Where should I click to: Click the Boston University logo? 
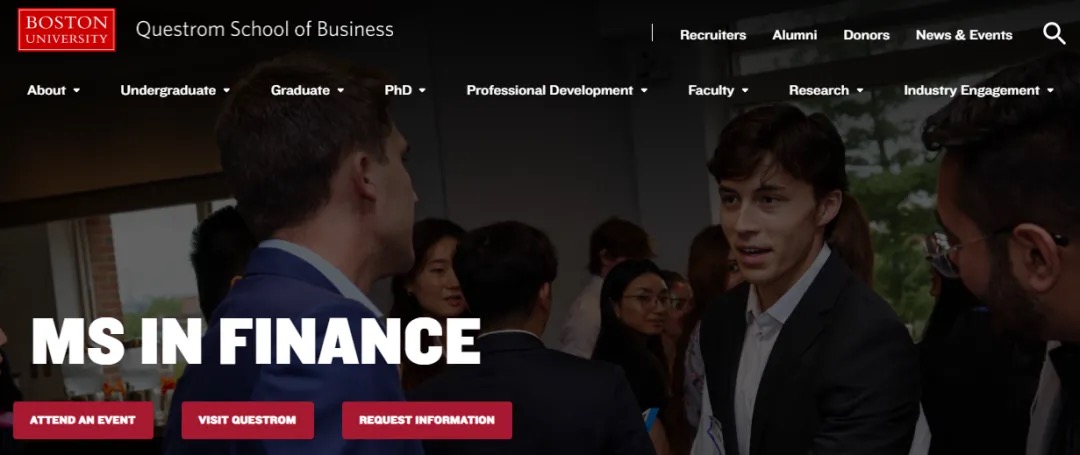[x=67, y=30]
